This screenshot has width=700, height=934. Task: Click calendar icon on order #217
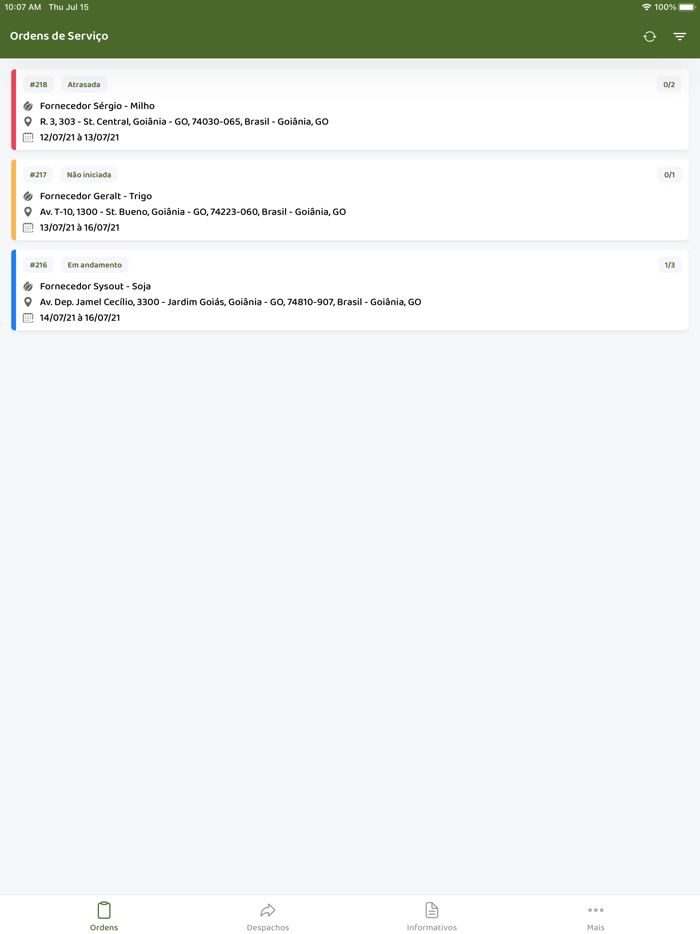click(x=28, y=228)
